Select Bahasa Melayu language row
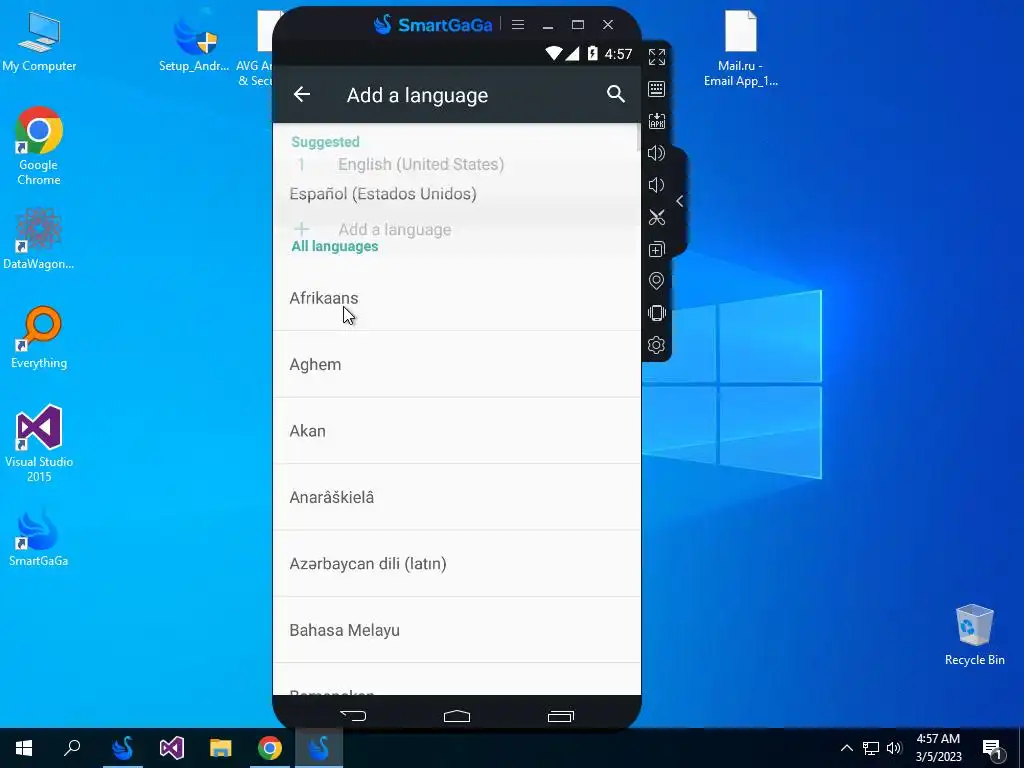Viewport: 1024px width, 768px height. pyautogui.click(x=456, y=630)
